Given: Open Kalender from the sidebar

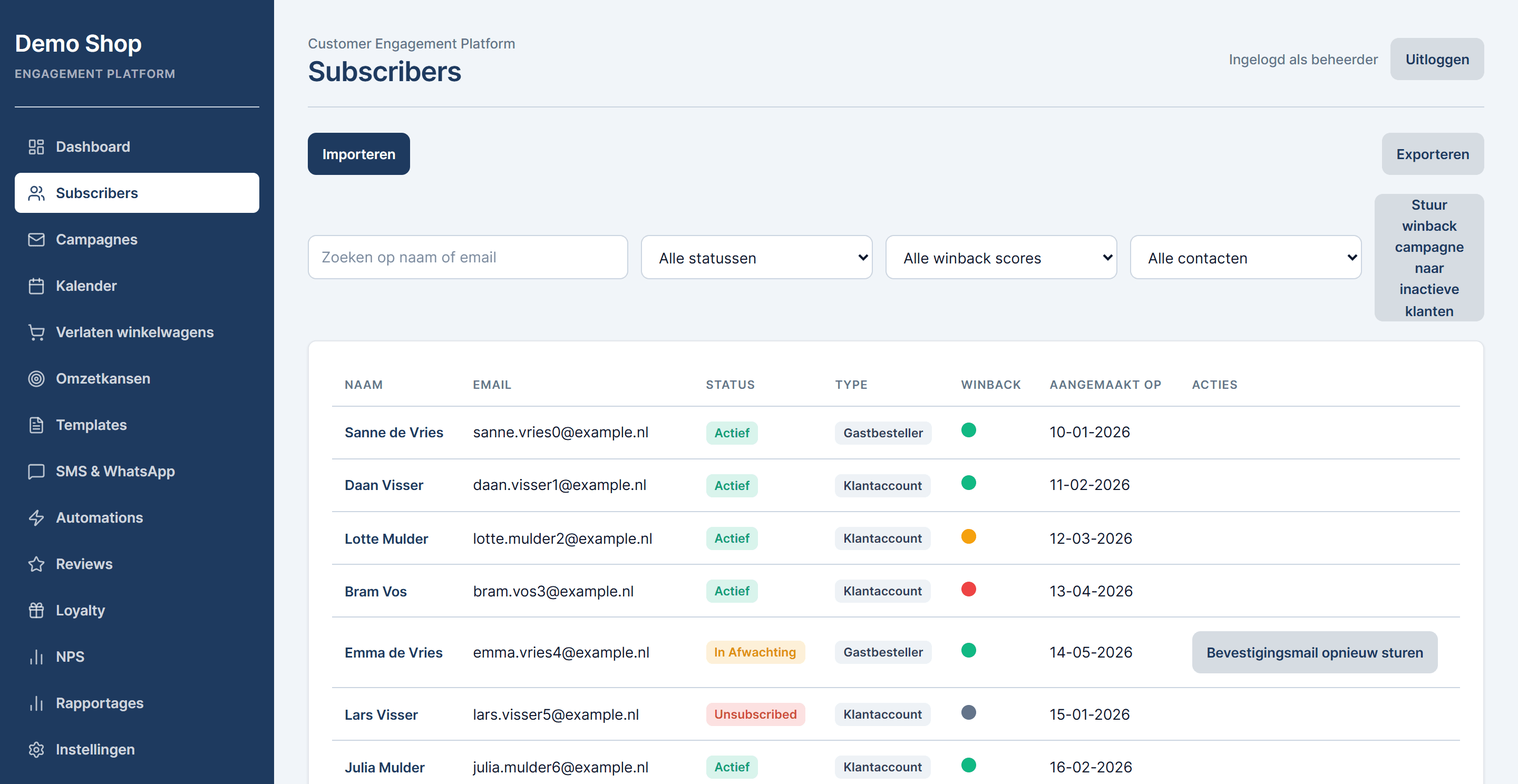Looking at the screenshot, I should (137, 286).
